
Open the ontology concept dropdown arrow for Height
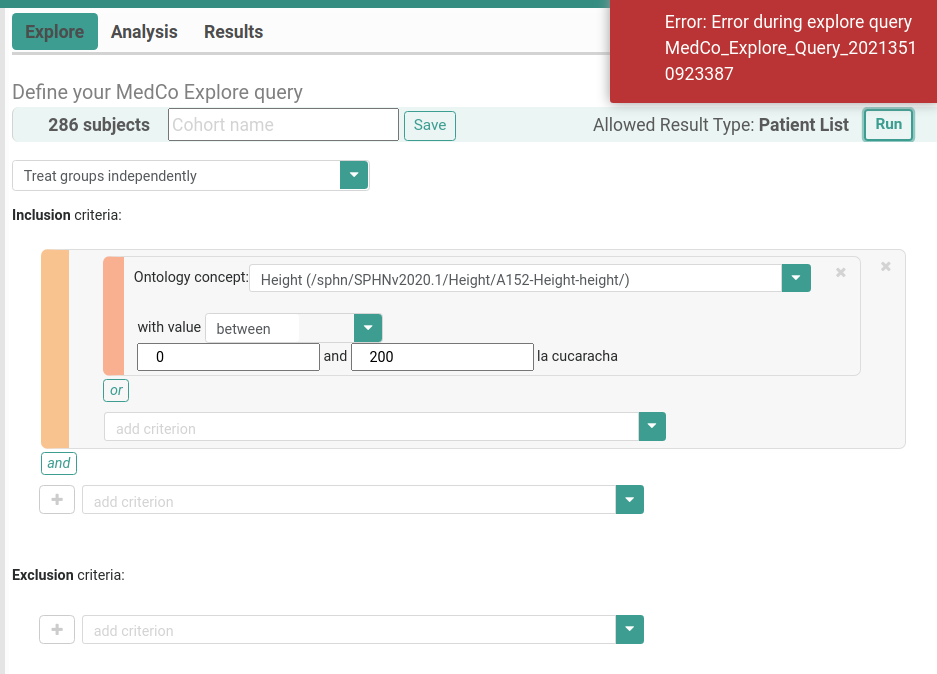click(x=795, y=278)
